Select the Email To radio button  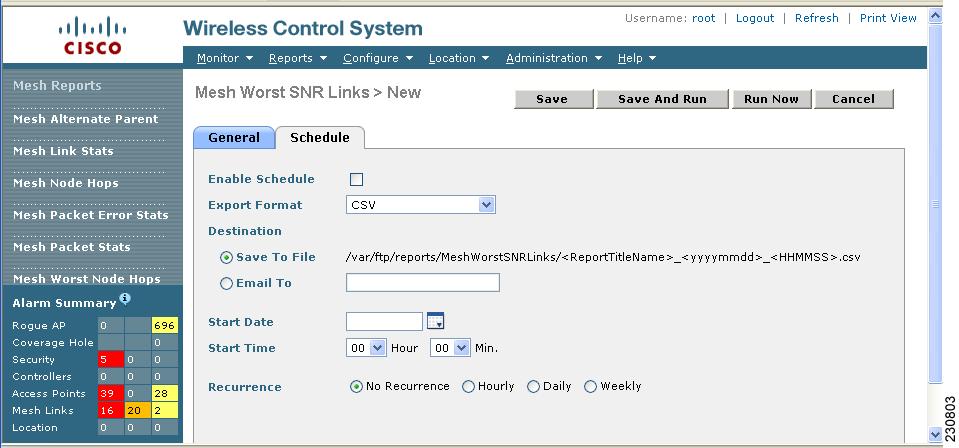point(226,283)
